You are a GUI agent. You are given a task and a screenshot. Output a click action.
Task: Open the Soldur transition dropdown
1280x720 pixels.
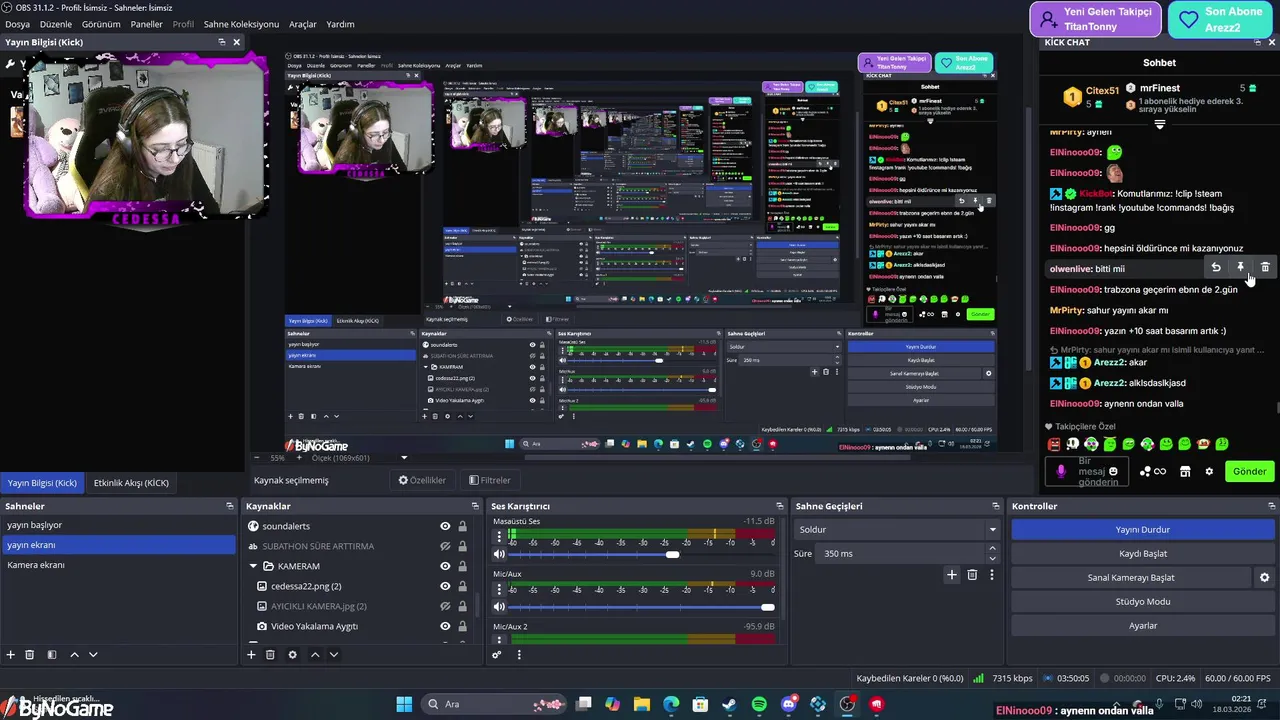click(898, 529)
